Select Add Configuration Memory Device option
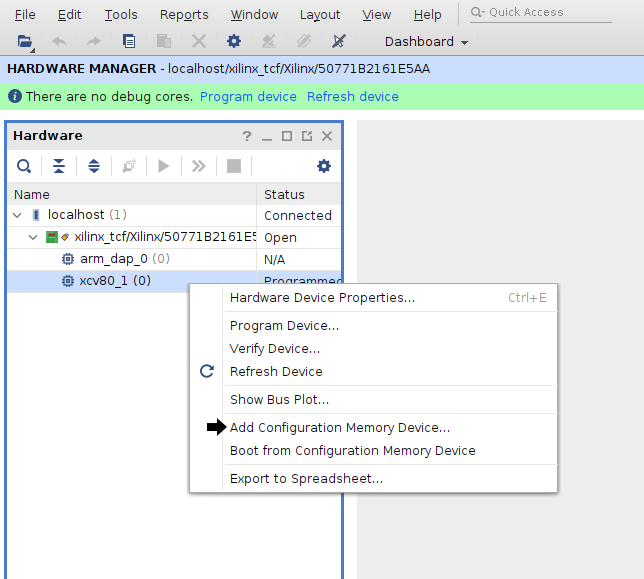 [x=340, y=428]
